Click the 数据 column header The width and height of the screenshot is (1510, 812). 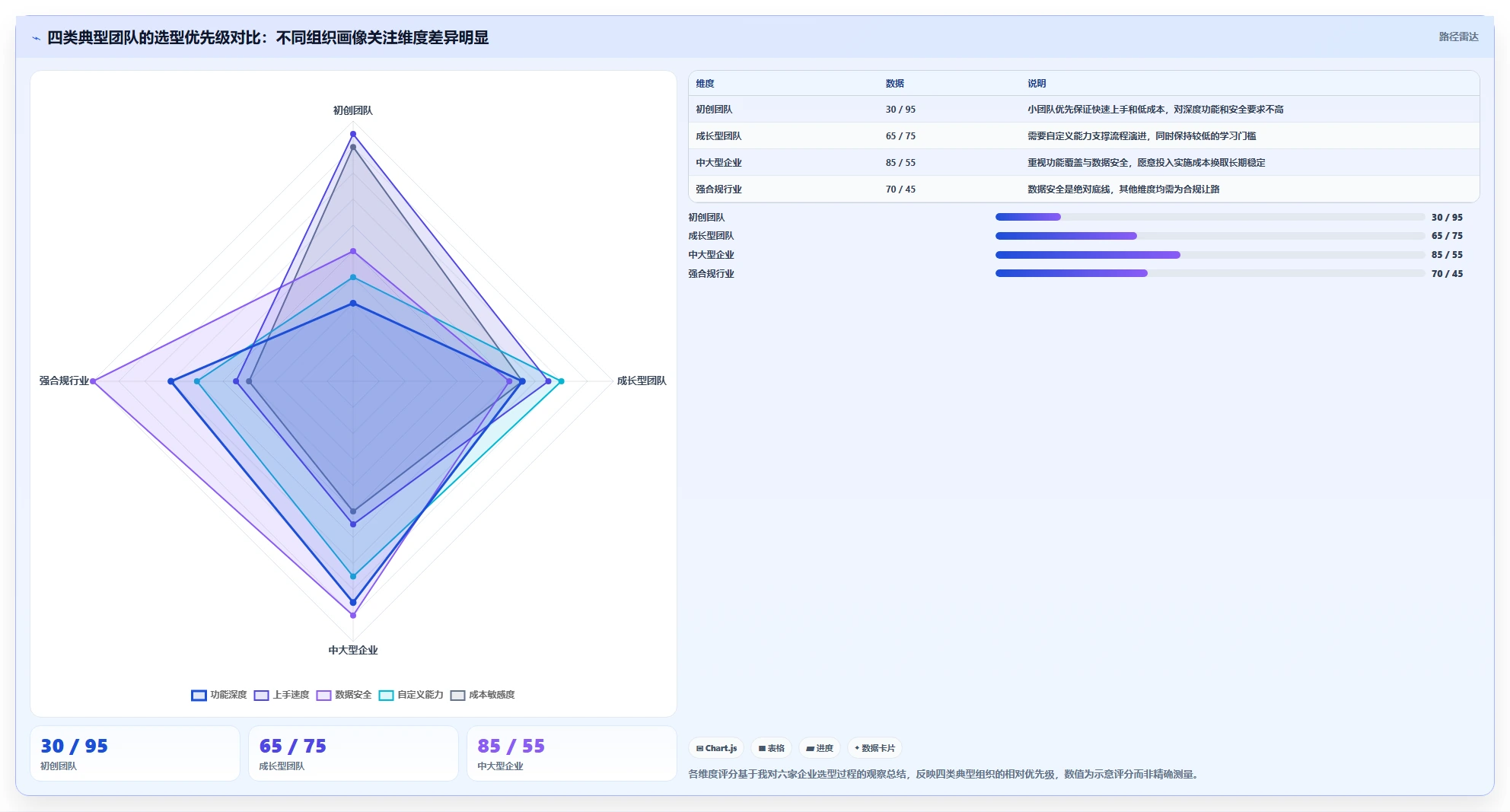click(895, 84)
